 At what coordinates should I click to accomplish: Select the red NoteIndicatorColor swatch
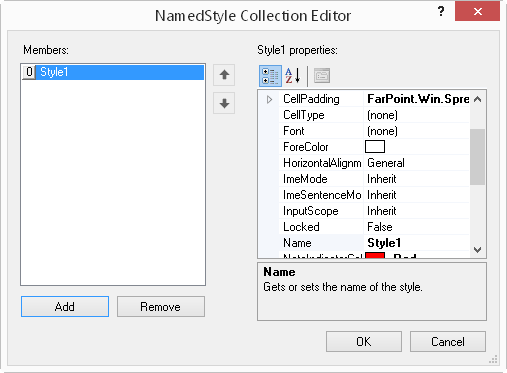pos(375,255)
